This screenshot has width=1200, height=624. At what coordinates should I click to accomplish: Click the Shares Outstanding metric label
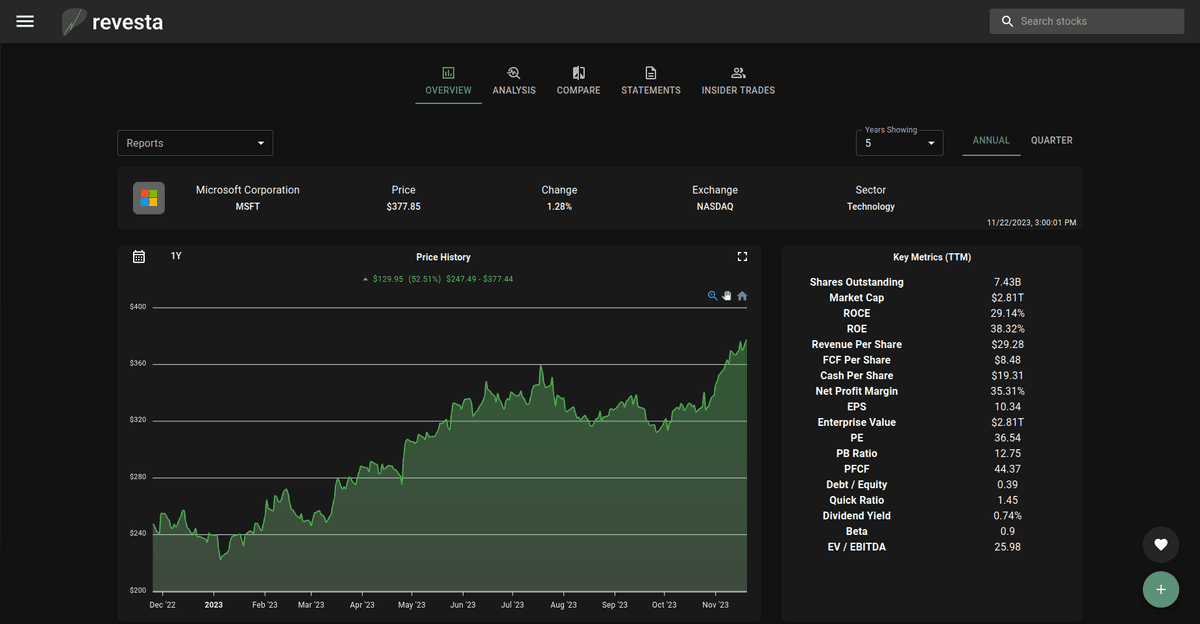pyautogui.click(x=857, y=282)
